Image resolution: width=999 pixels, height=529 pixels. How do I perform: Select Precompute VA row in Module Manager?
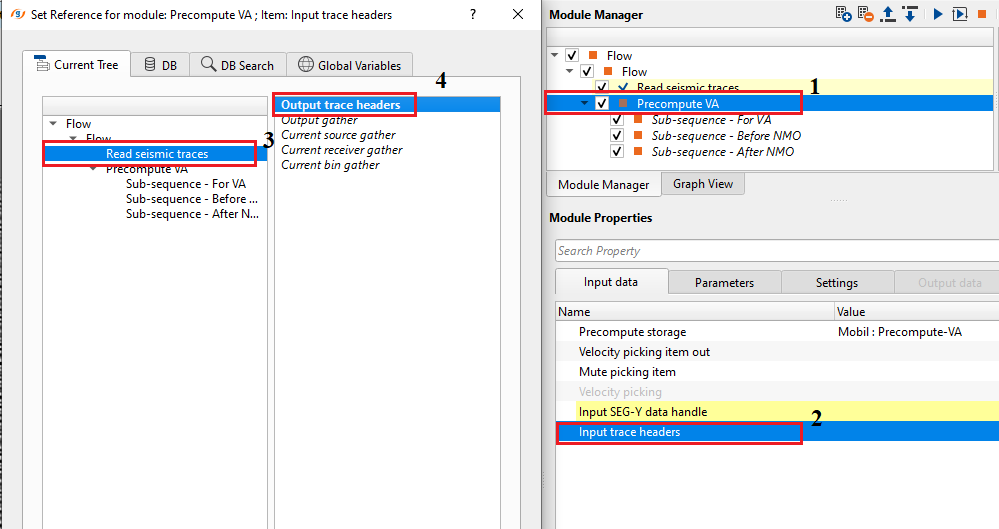coord(772,103)
